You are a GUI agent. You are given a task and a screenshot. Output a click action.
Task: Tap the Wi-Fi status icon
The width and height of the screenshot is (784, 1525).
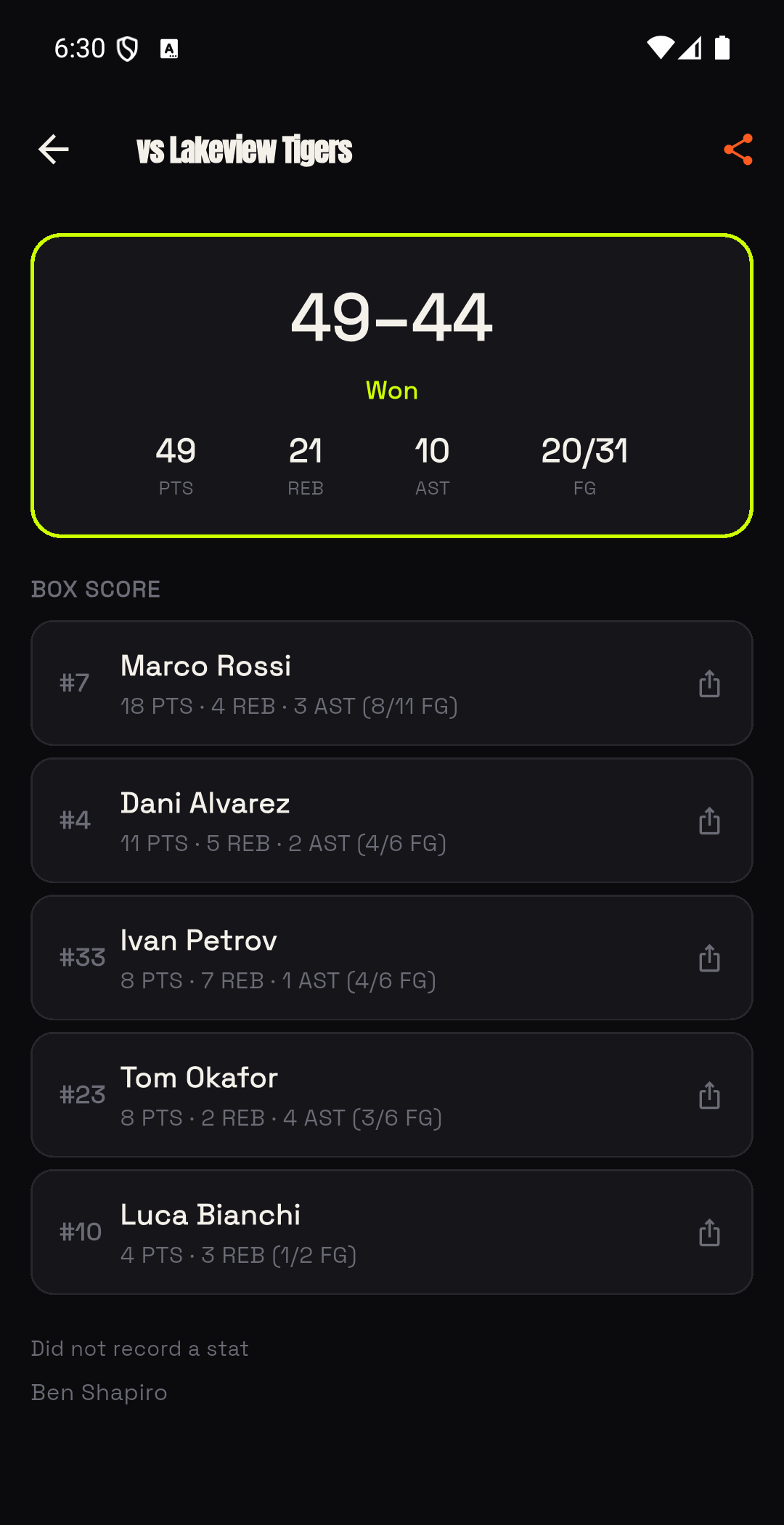click(x=660, y=48)
